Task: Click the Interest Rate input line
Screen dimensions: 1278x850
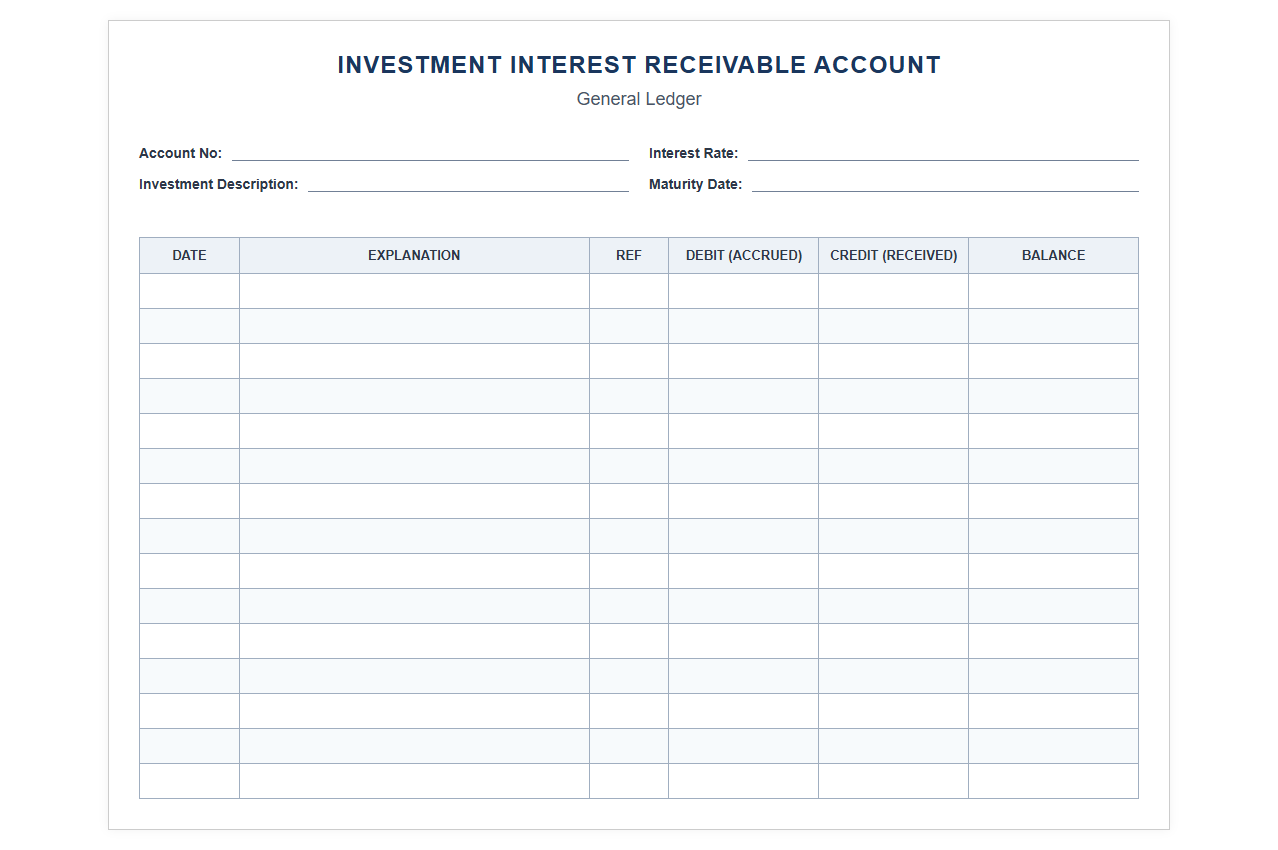Action: [943, 153]
